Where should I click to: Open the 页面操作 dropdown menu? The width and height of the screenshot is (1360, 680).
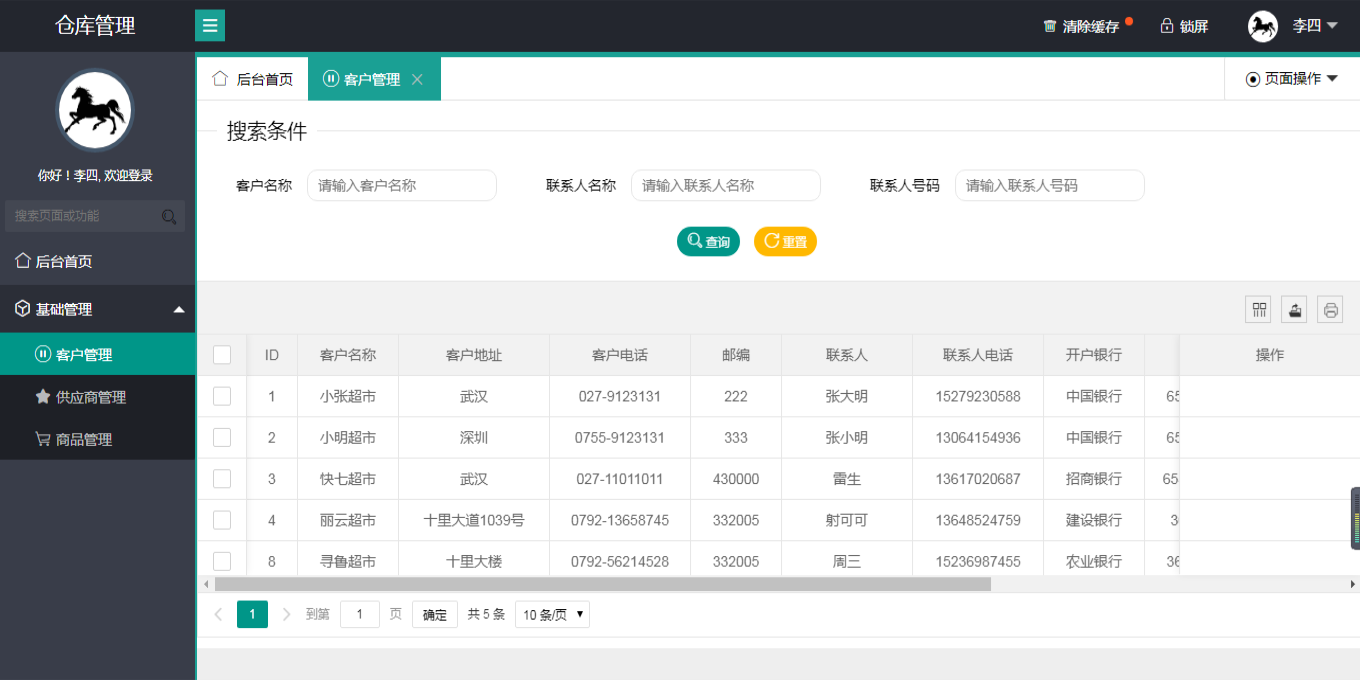click(1292, 79)
